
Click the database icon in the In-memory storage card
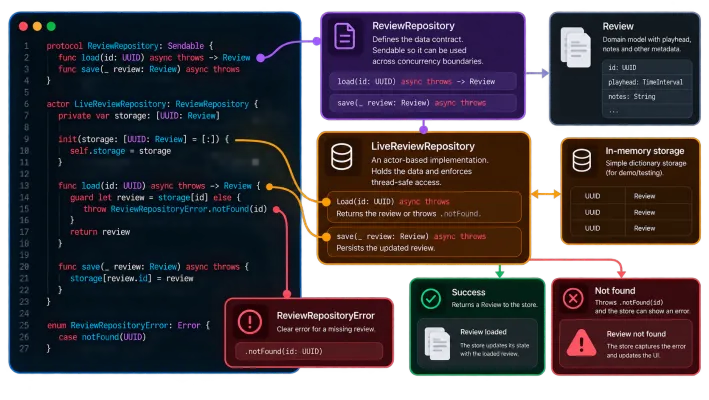click(x=581, y=160)
